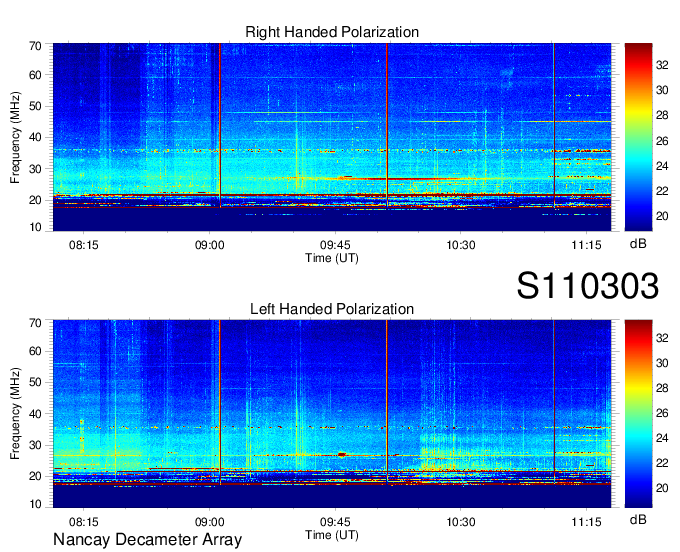
Task: Click the "11:15" tick on the bottom time axis
Action: (x=586, y=522)
